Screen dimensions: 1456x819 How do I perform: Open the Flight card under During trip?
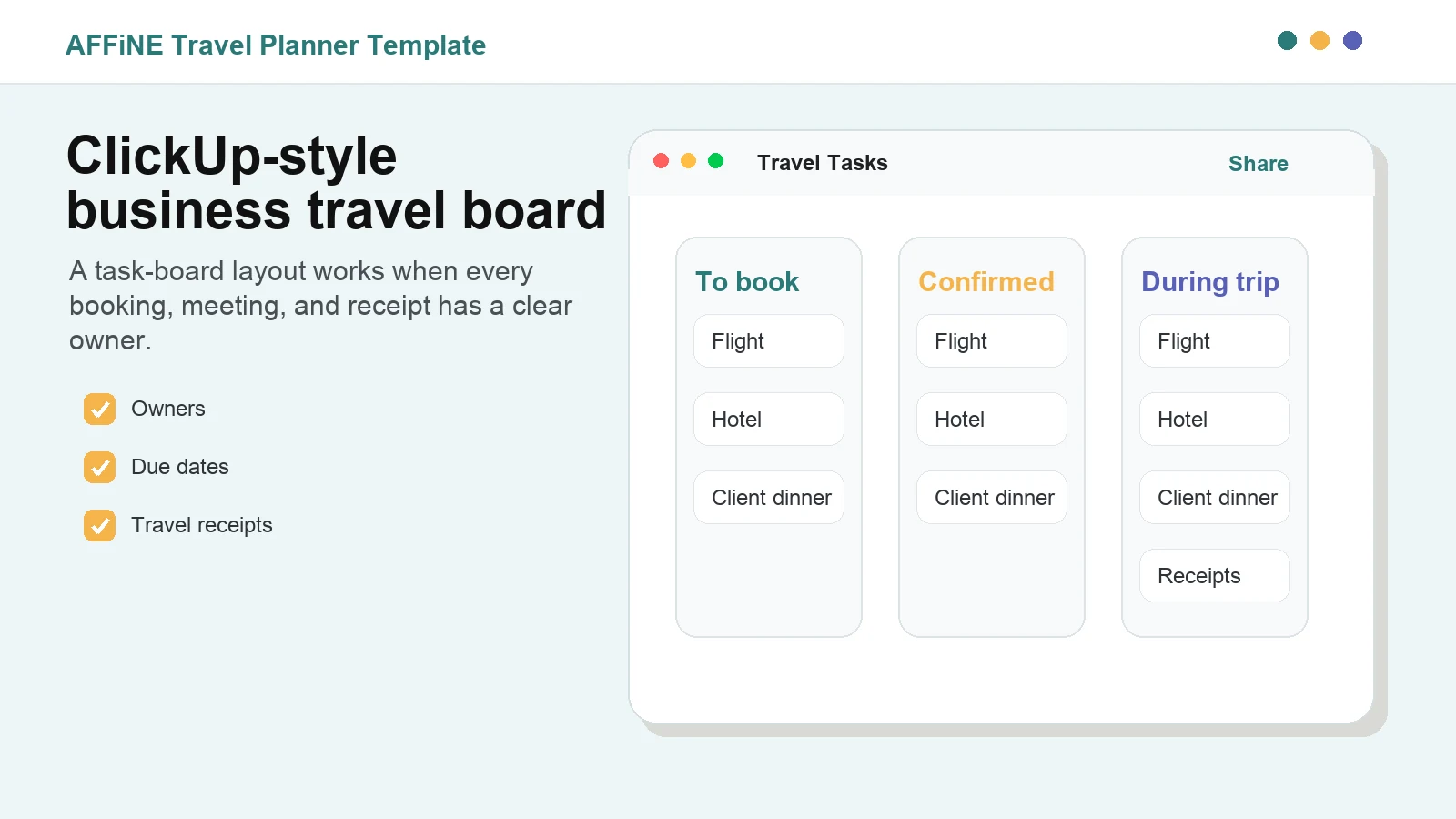(x=1215, y=341)
